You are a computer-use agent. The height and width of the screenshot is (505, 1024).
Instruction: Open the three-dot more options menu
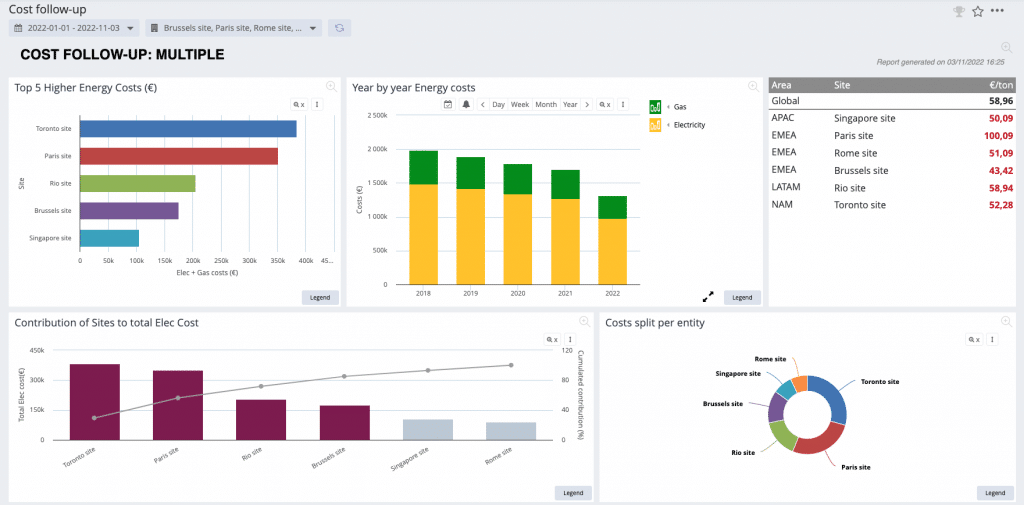pyautogui.click(x=997, y=10)
